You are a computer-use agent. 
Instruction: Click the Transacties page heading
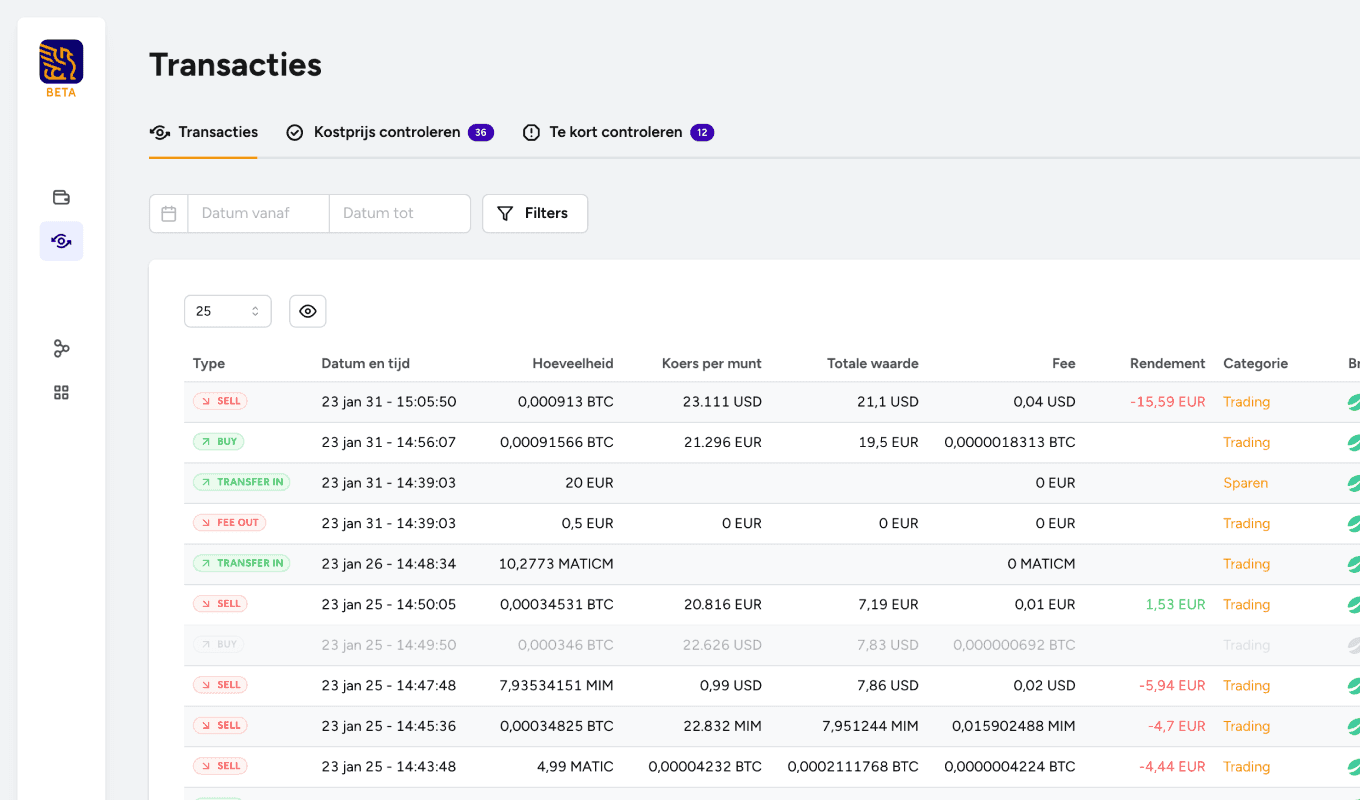pyautogui.click(x=235, y=65)
